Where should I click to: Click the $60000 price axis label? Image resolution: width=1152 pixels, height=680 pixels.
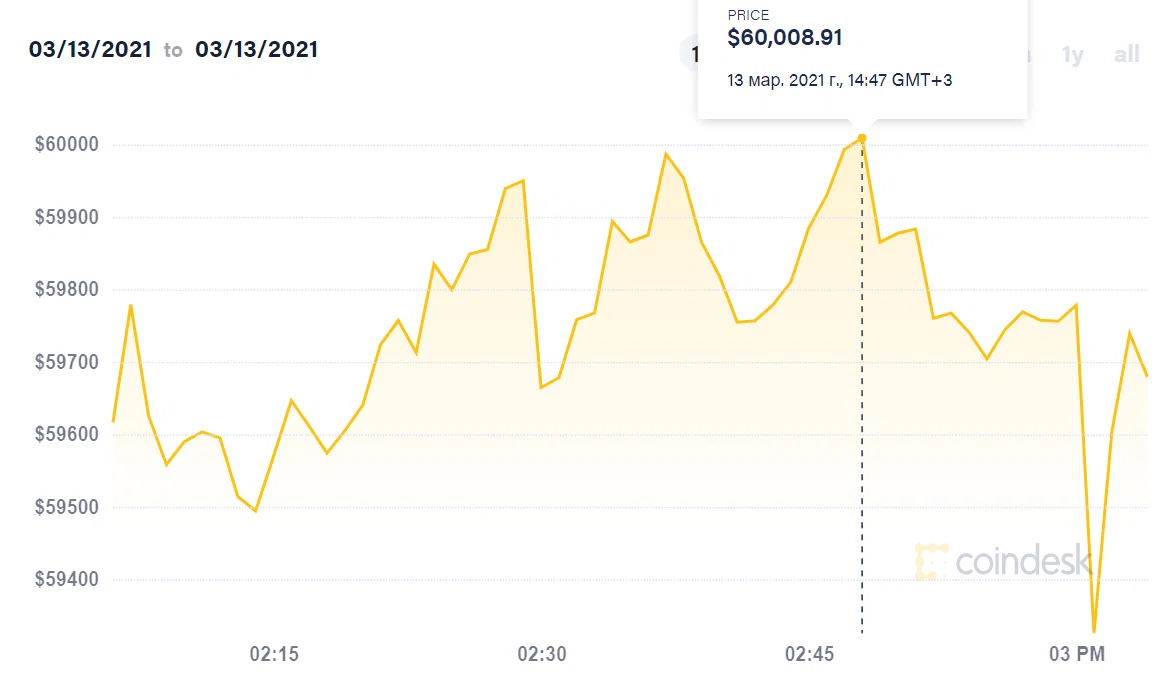click(x=67, y=145)
